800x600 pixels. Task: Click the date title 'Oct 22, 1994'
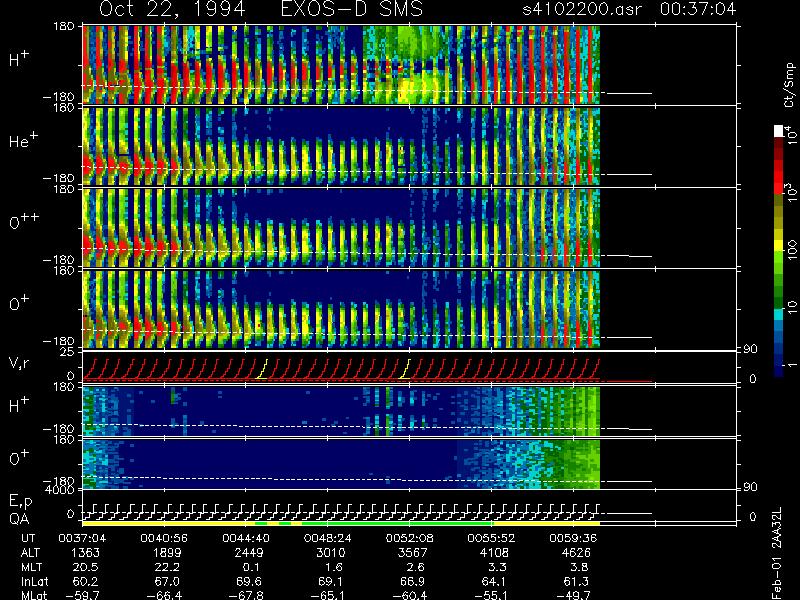coord(172,9)
